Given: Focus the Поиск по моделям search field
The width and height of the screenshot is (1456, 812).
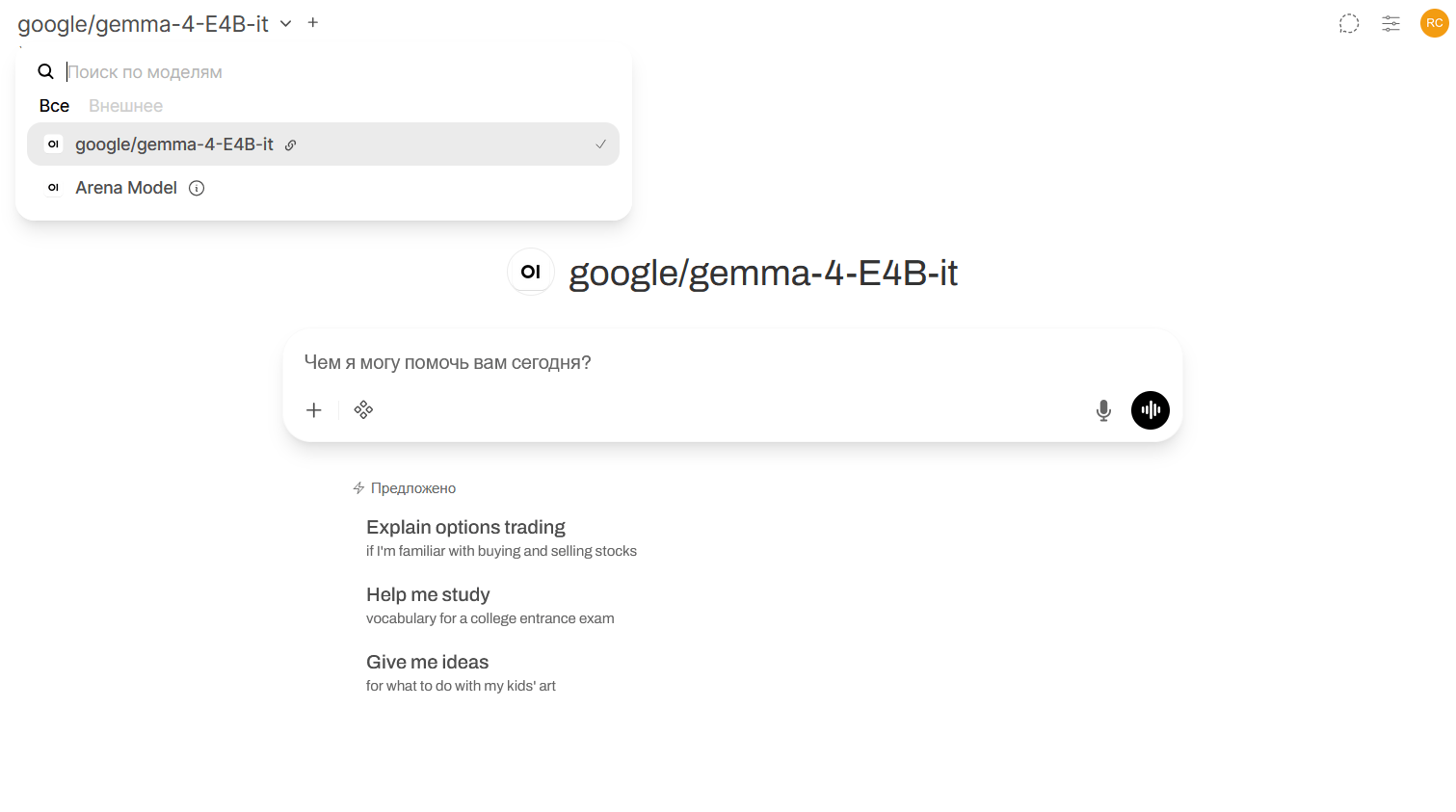Looking at the screenshot, I should click(x=337, y=72).
